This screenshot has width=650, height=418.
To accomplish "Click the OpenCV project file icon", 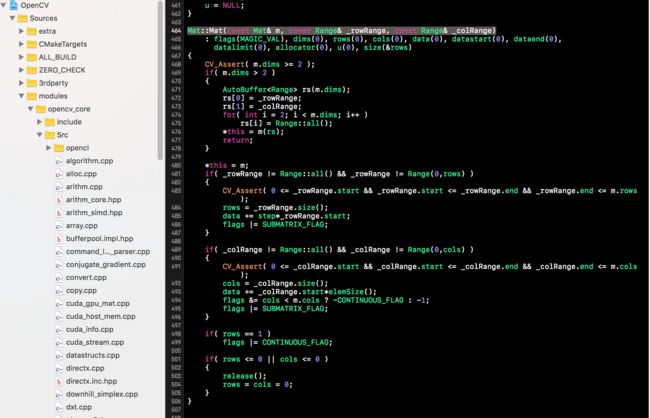I will point(14,5).
